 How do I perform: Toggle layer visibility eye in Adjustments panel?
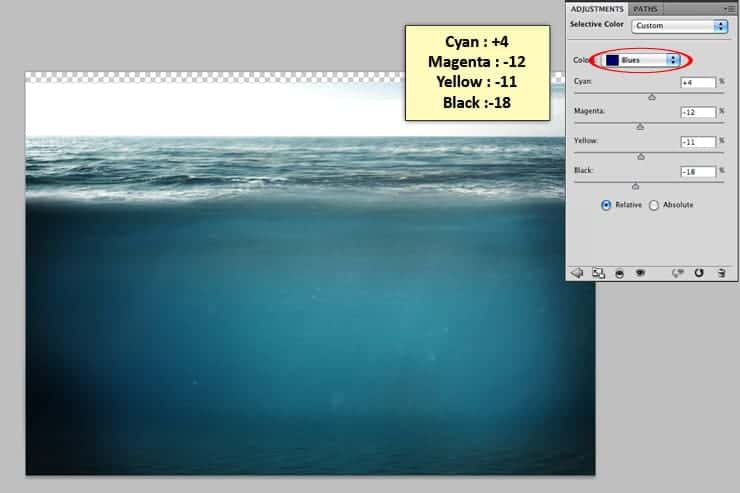(640, 273)
